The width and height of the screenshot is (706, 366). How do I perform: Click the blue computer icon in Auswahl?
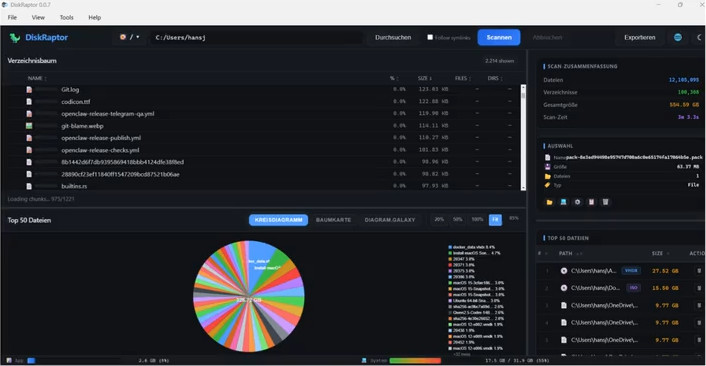[563, 202]
